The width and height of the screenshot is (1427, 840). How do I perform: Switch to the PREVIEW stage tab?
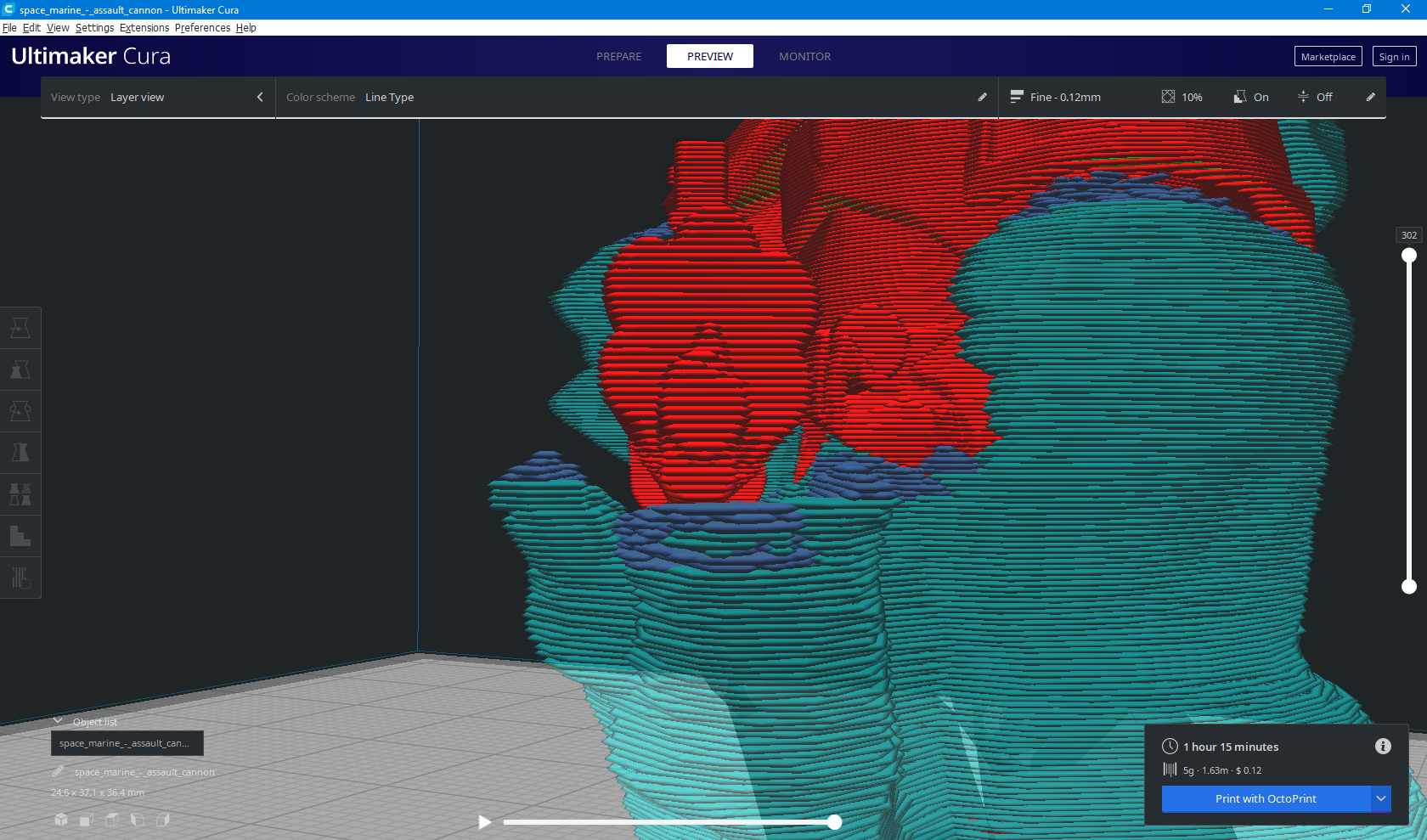pos(710,56)
